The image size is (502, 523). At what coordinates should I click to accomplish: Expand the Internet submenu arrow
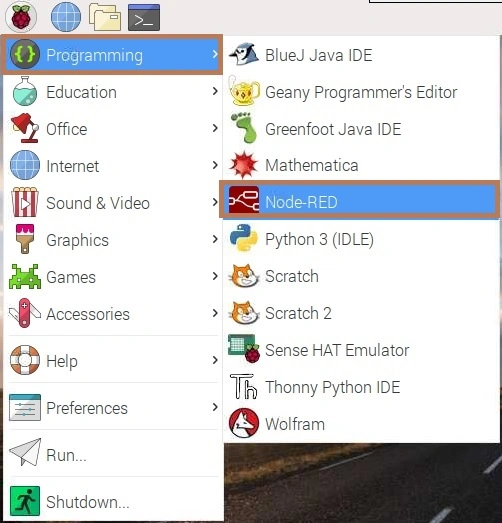pyautogui.click(x=215, y=165)
